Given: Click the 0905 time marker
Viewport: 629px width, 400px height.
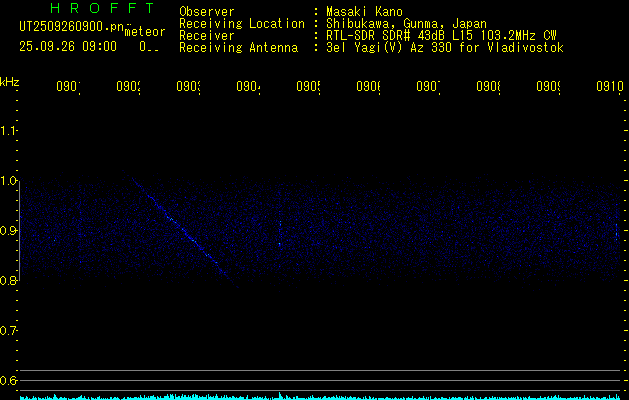Looking at the screenshot, I should pyautogui.click(x=308, y=86).
